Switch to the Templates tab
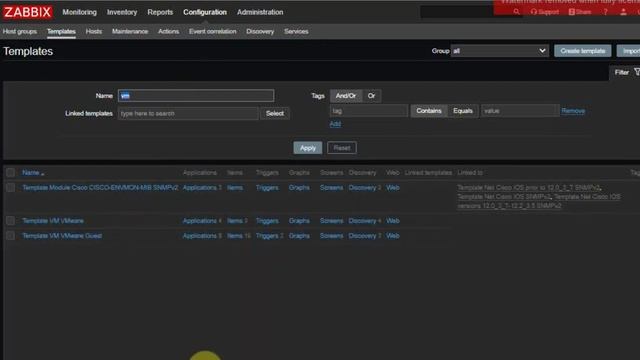640x360 pixels. [61, 31]
